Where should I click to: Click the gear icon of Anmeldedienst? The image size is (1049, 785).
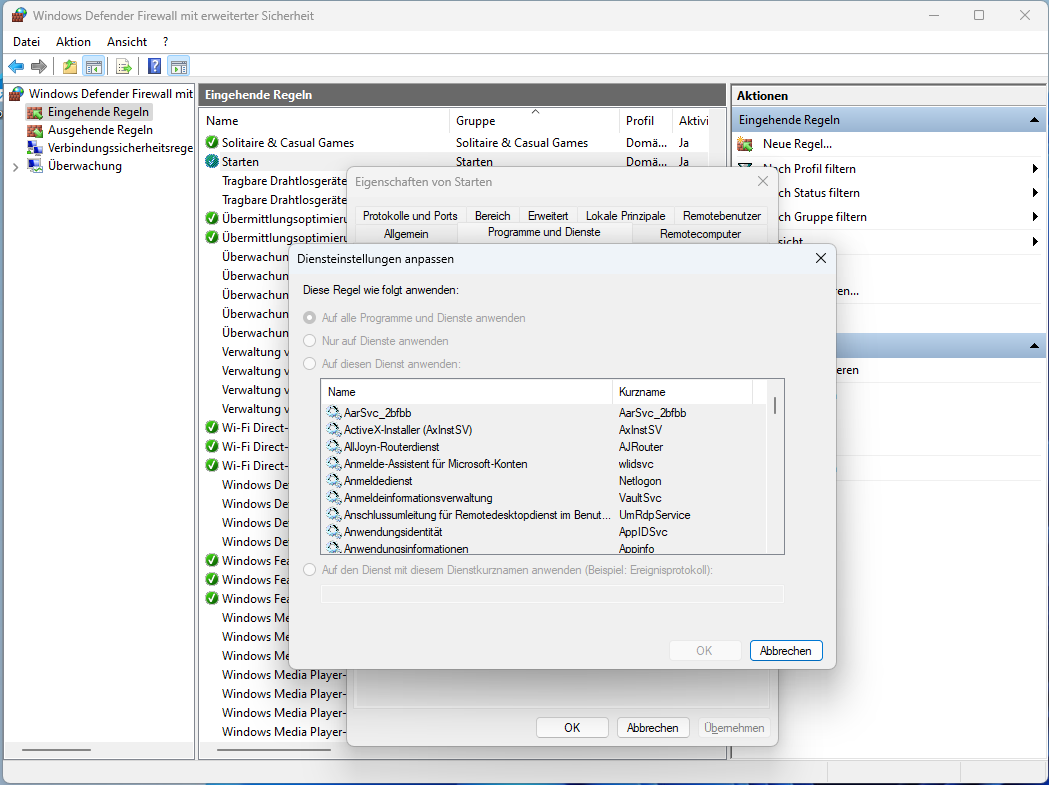click(x=333, y=481)
